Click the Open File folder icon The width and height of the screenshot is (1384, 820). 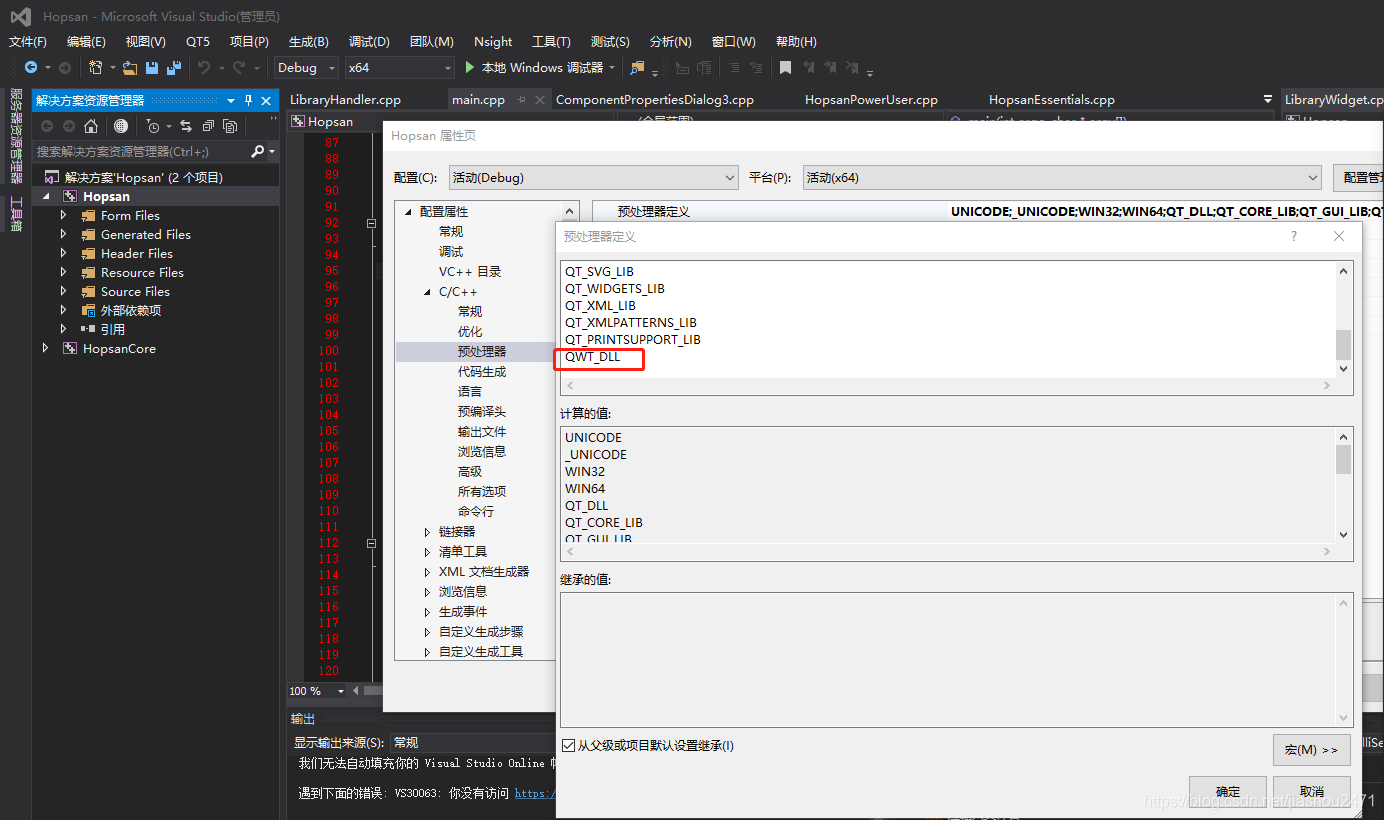[131, 68]
